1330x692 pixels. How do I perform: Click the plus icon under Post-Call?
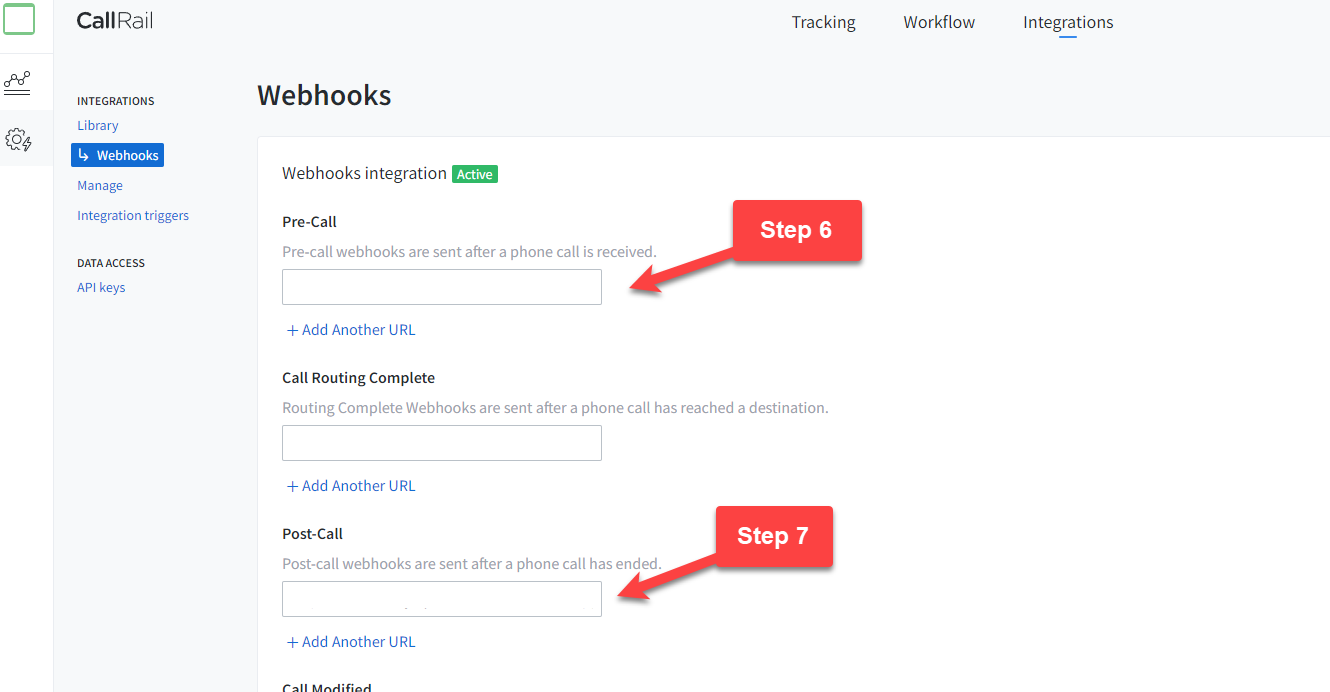(291, 641)
